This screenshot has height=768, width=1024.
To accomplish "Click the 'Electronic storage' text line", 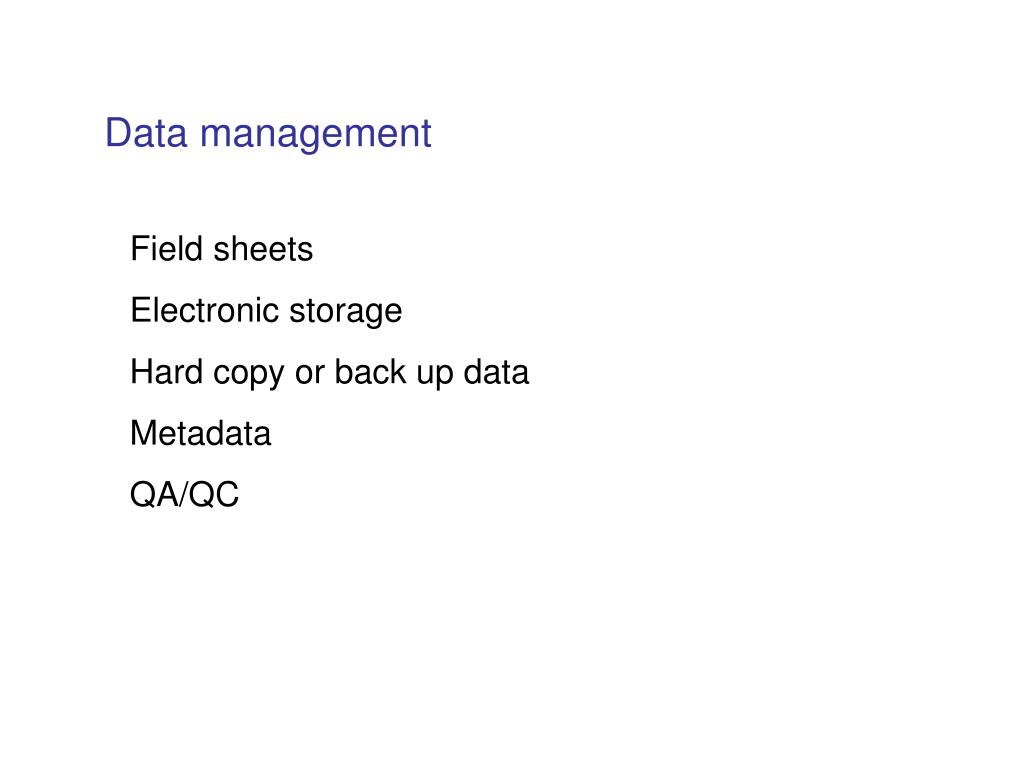I will click(266, 311).
